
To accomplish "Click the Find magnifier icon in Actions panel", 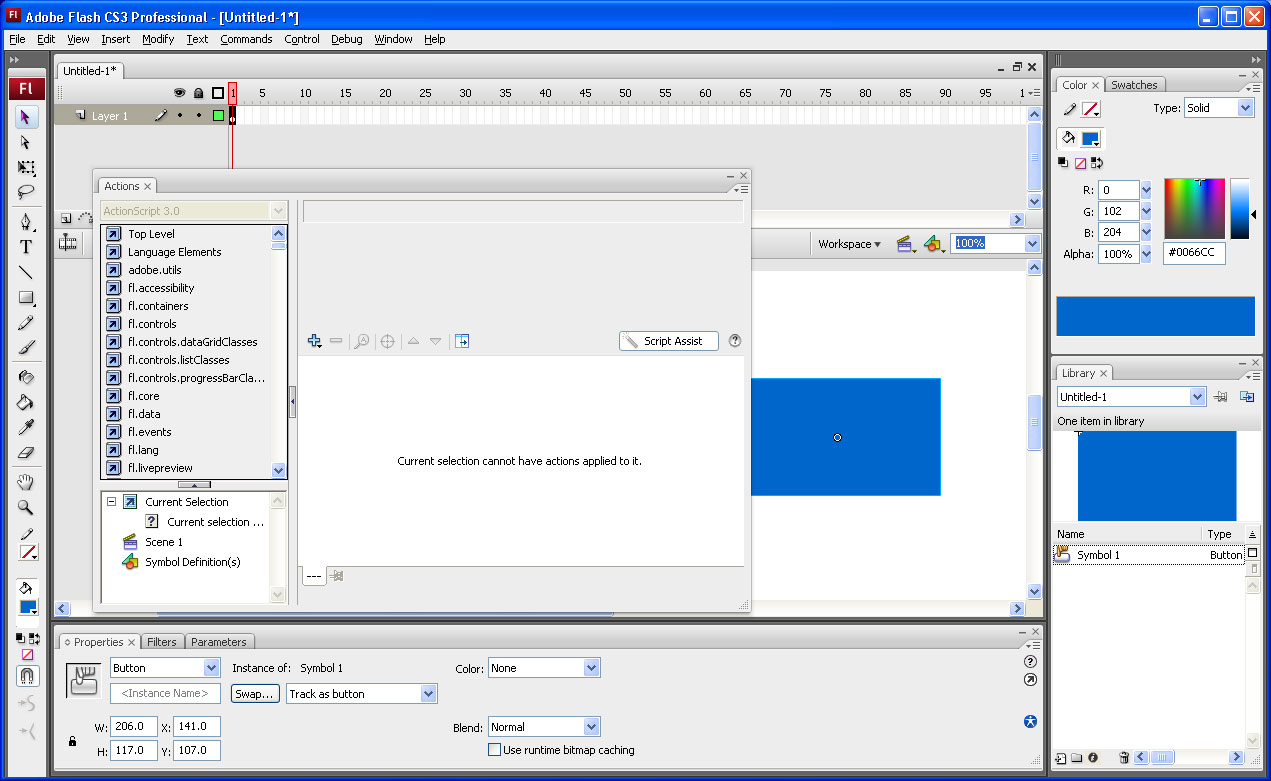I will point(361,341).
